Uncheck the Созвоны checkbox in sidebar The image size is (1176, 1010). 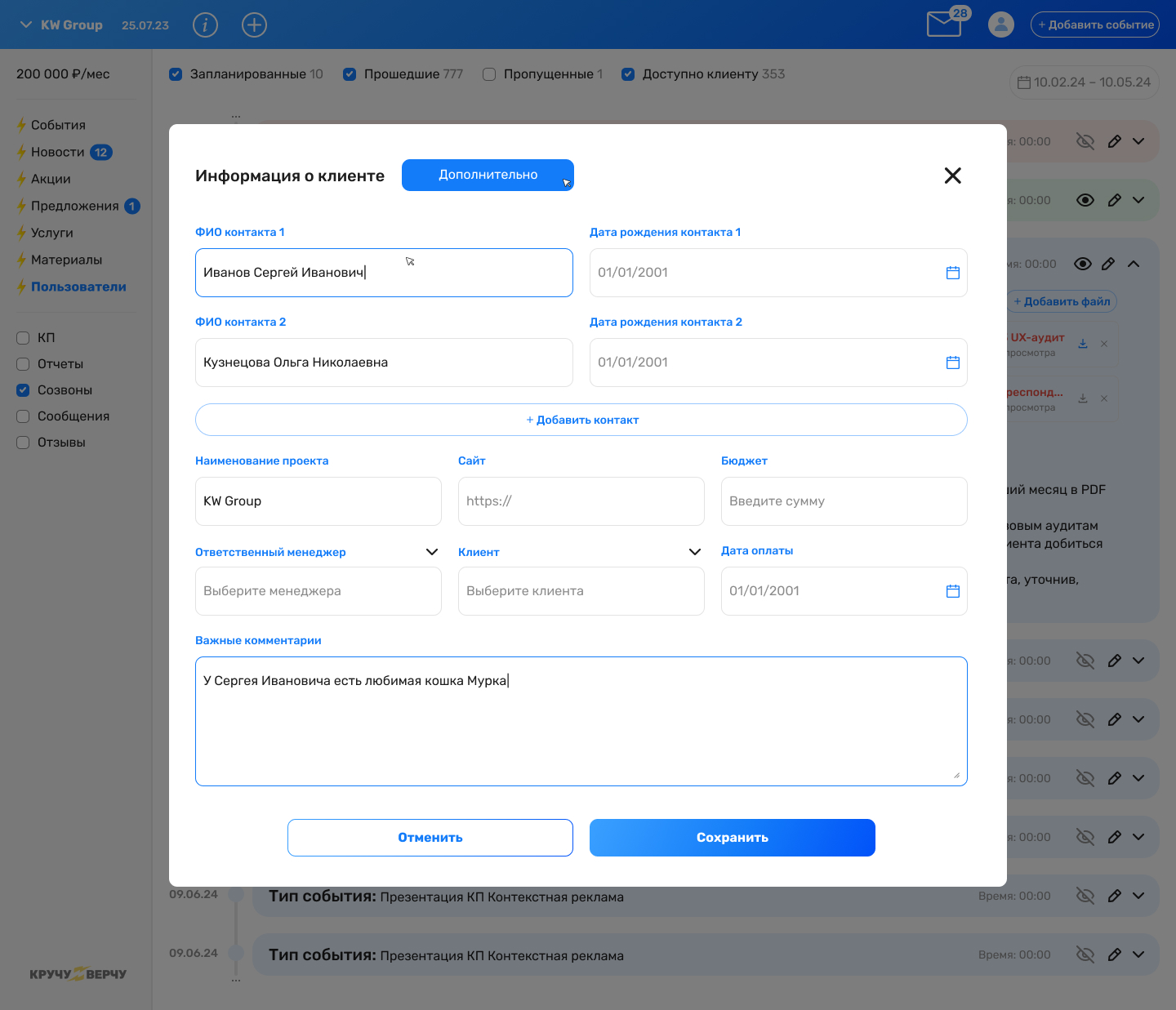click(x=23, y=390)
